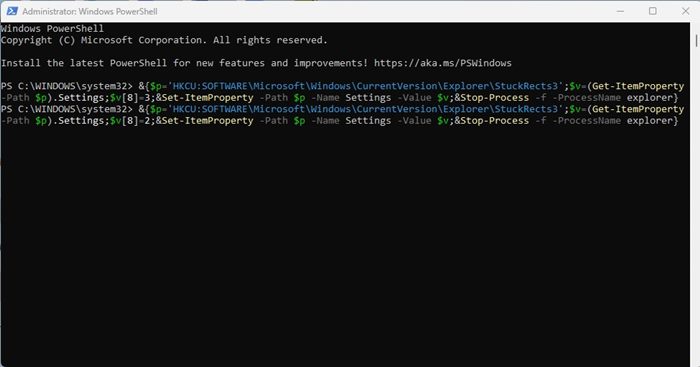Click 'Set-ItemProperty' in the second command
700x367 pixels.
(x=207, y=121)
